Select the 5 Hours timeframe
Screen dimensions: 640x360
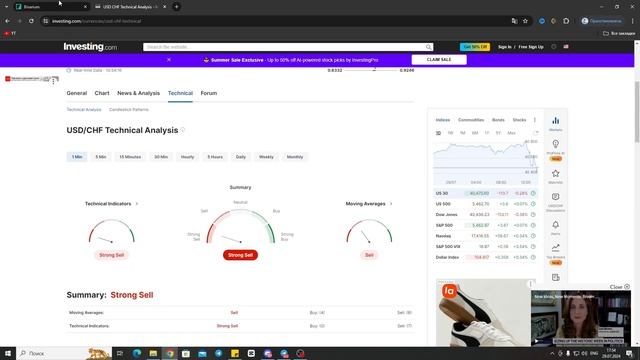point(215,157)
